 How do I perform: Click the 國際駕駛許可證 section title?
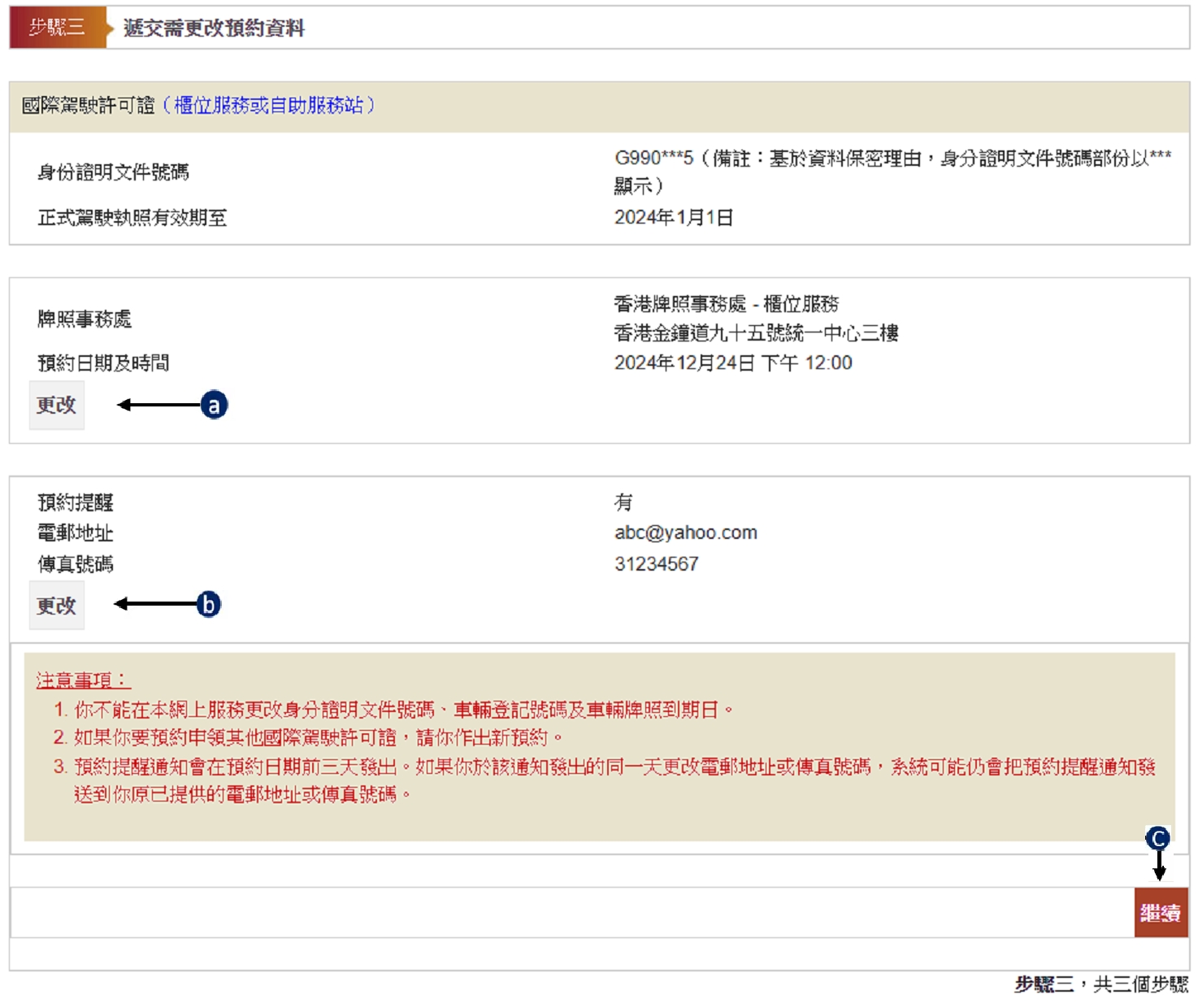point(88,106)
